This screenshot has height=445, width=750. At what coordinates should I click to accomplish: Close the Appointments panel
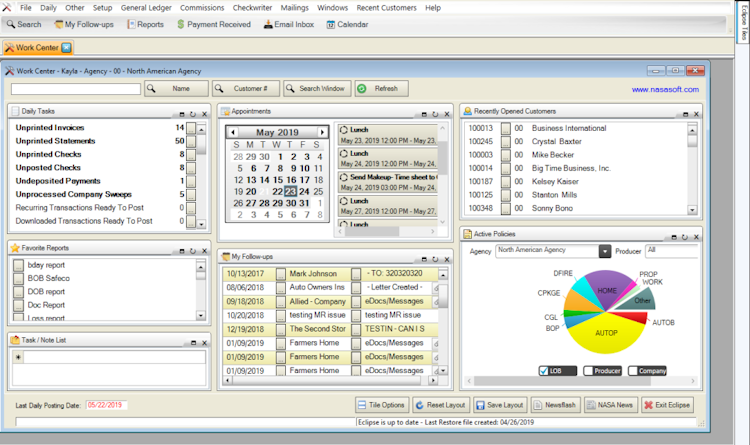447,114
